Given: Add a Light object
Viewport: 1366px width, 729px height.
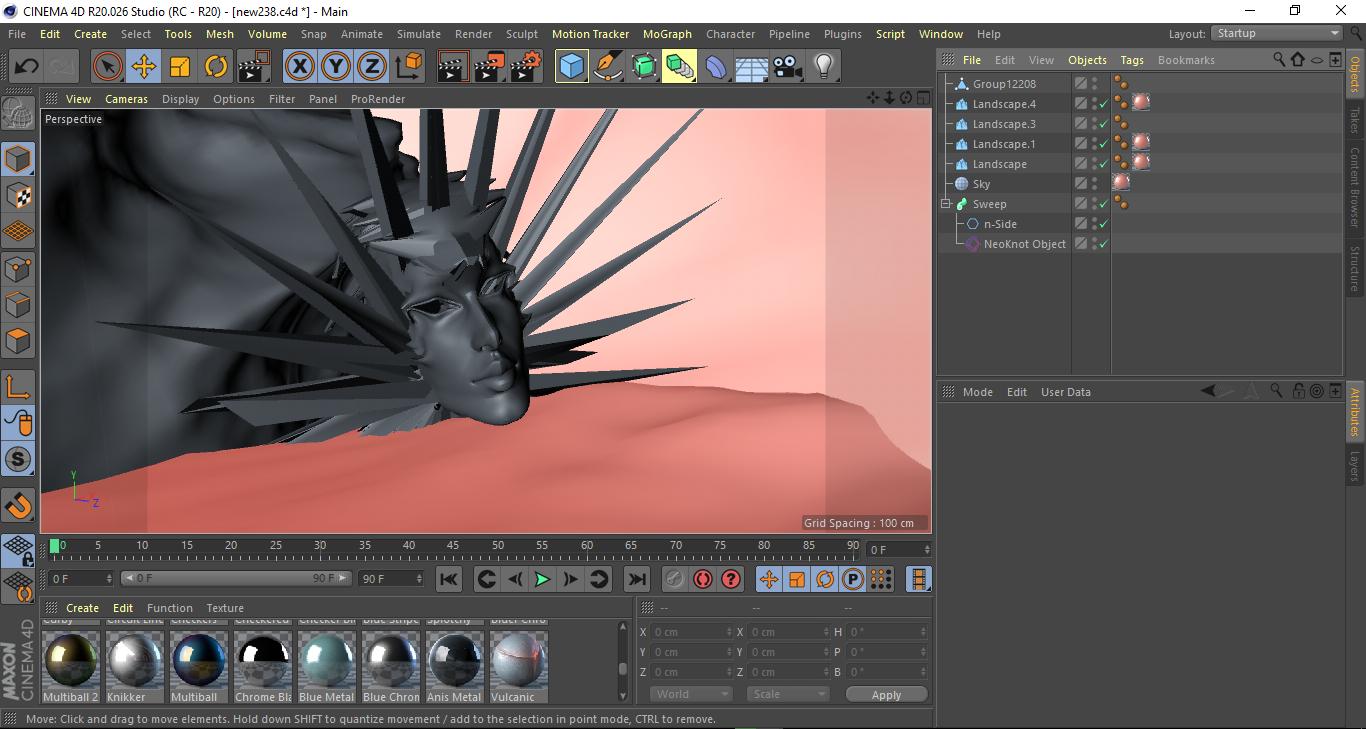Looking at the screenshot, I should 824,67.
